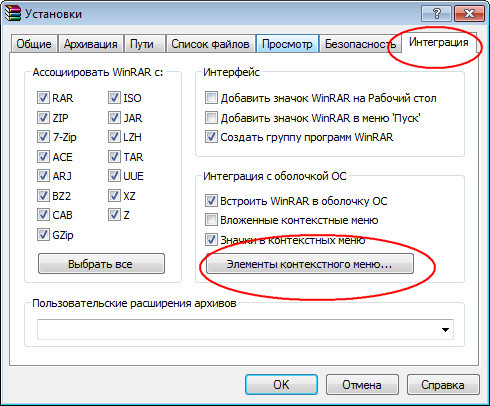Click the Выбрать все button
This screenshot has width=490, height=406.
point(101,264)
